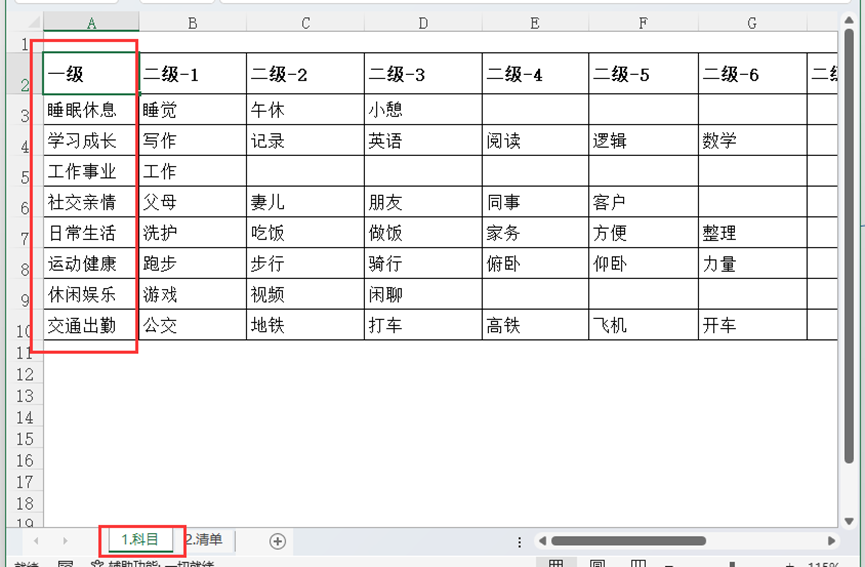Select cell 英语
Viewport: 865px width, 567px height.
(x=423, y=140)
